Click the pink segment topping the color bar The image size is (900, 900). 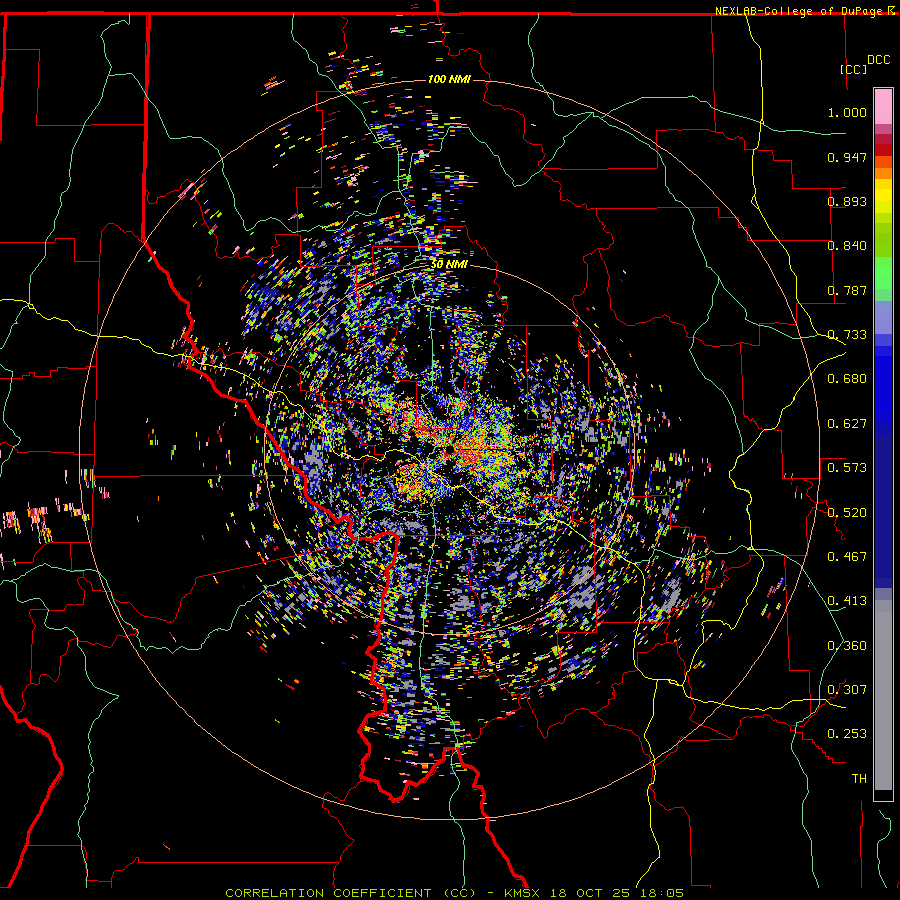883,106
